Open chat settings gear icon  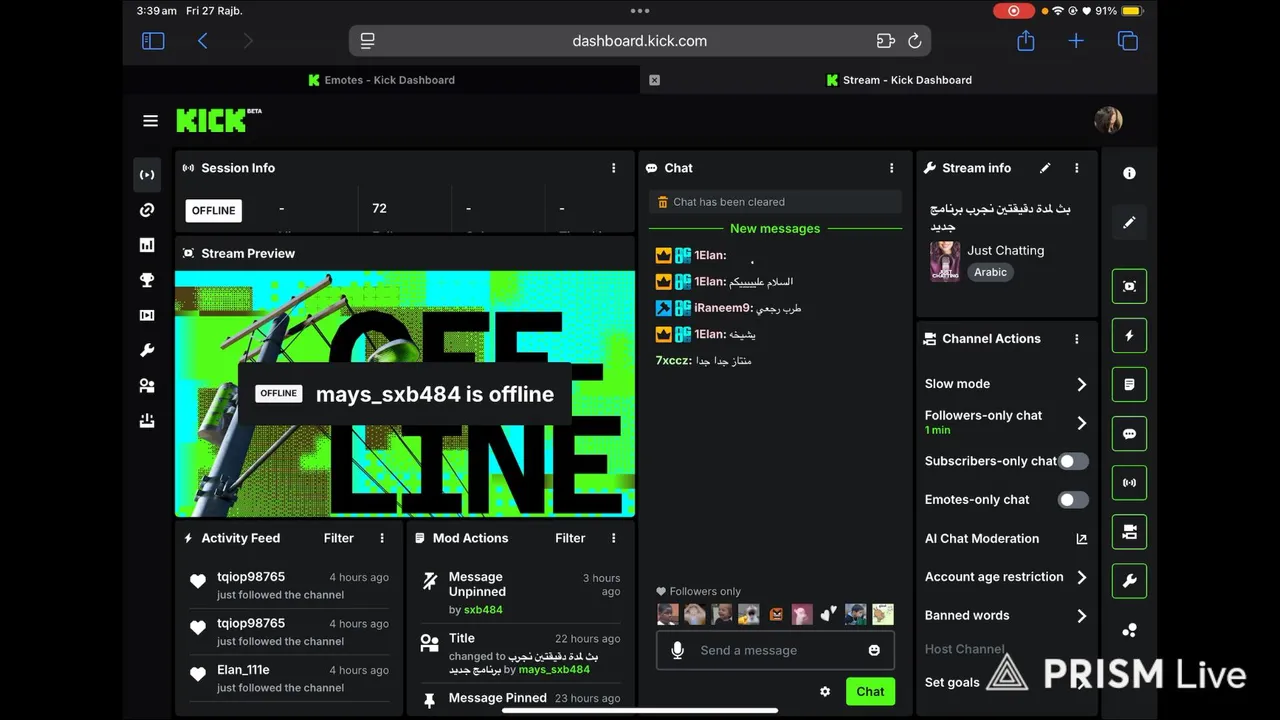coord(825,691)
